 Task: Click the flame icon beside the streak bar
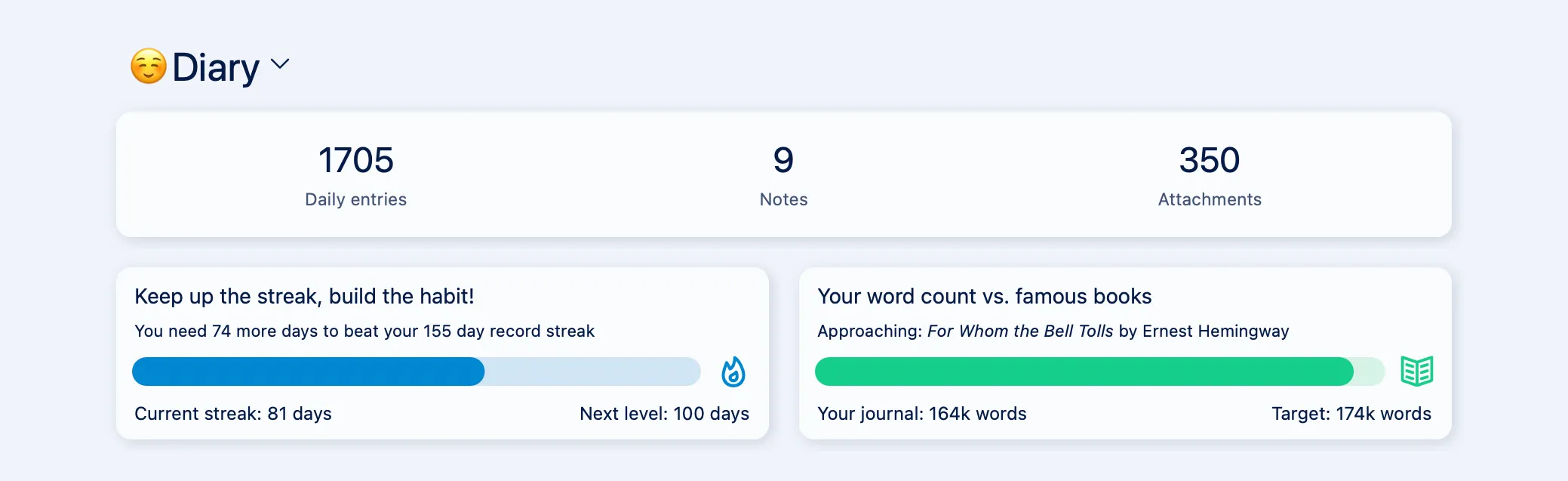(733, 372)
